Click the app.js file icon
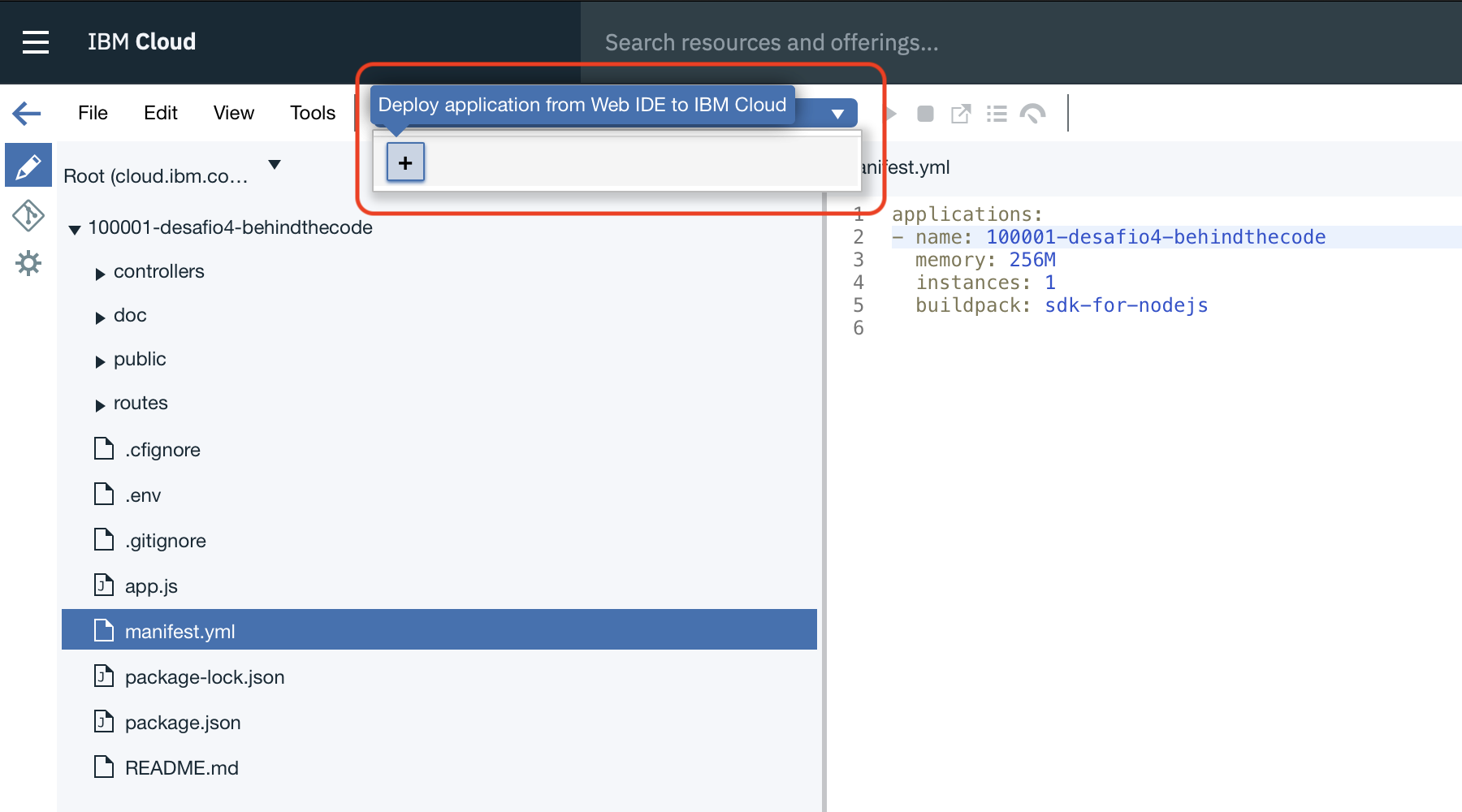Image resolution: width=1462 pixels, height=812 pixels. coord(104,585)
